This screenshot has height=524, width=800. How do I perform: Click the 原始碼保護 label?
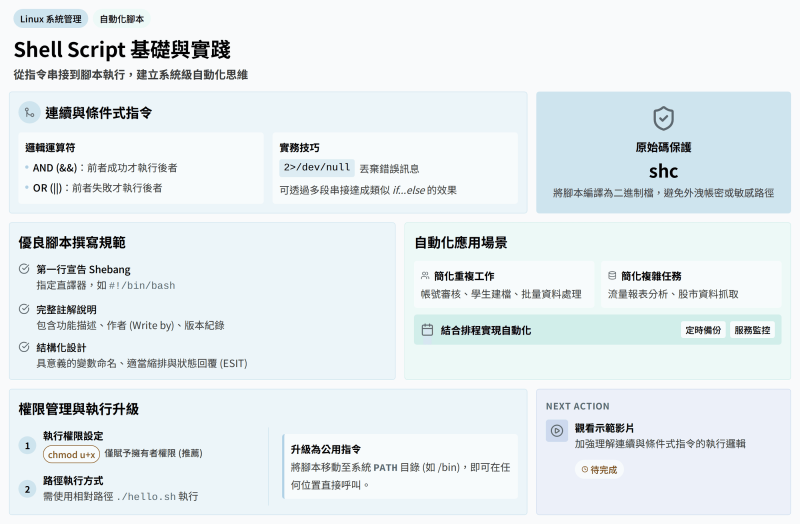pyautogui.click(x=663, y=147)
